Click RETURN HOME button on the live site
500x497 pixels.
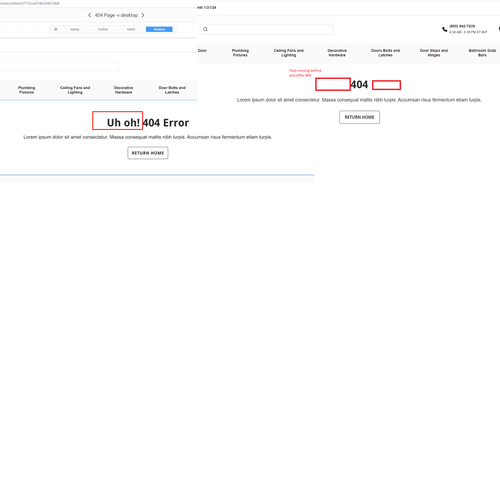pyautogui.click(x=359, y=117)
